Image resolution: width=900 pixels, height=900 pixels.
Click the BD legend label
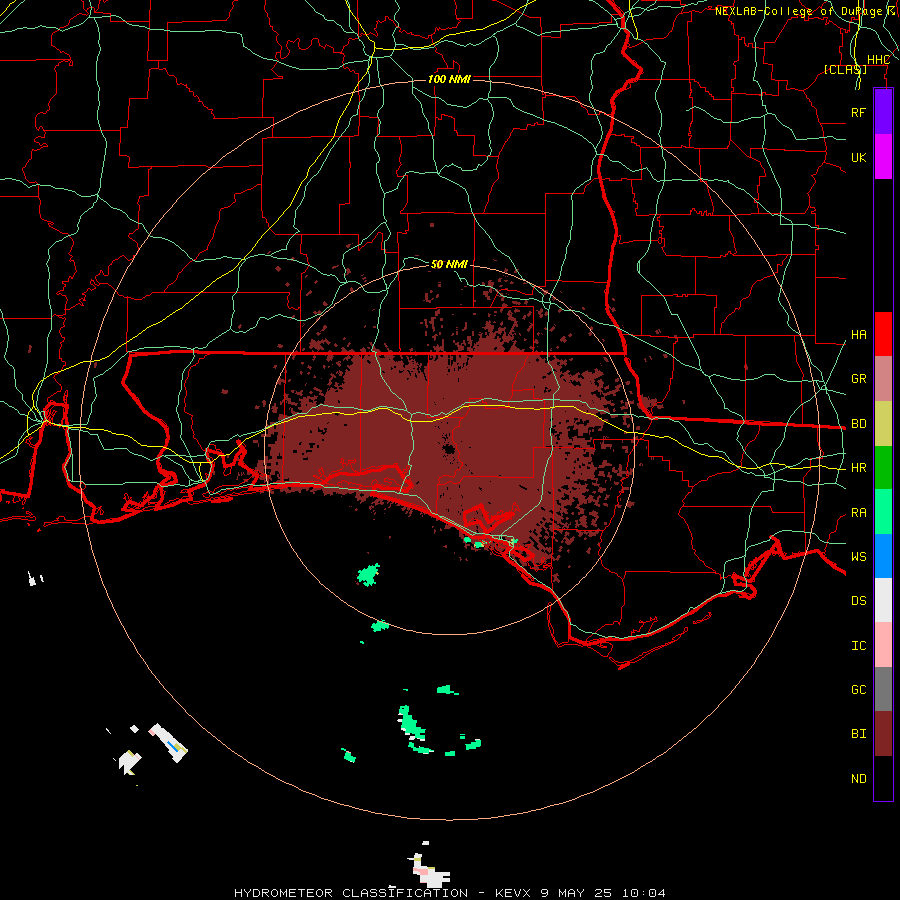pos(858,424)
